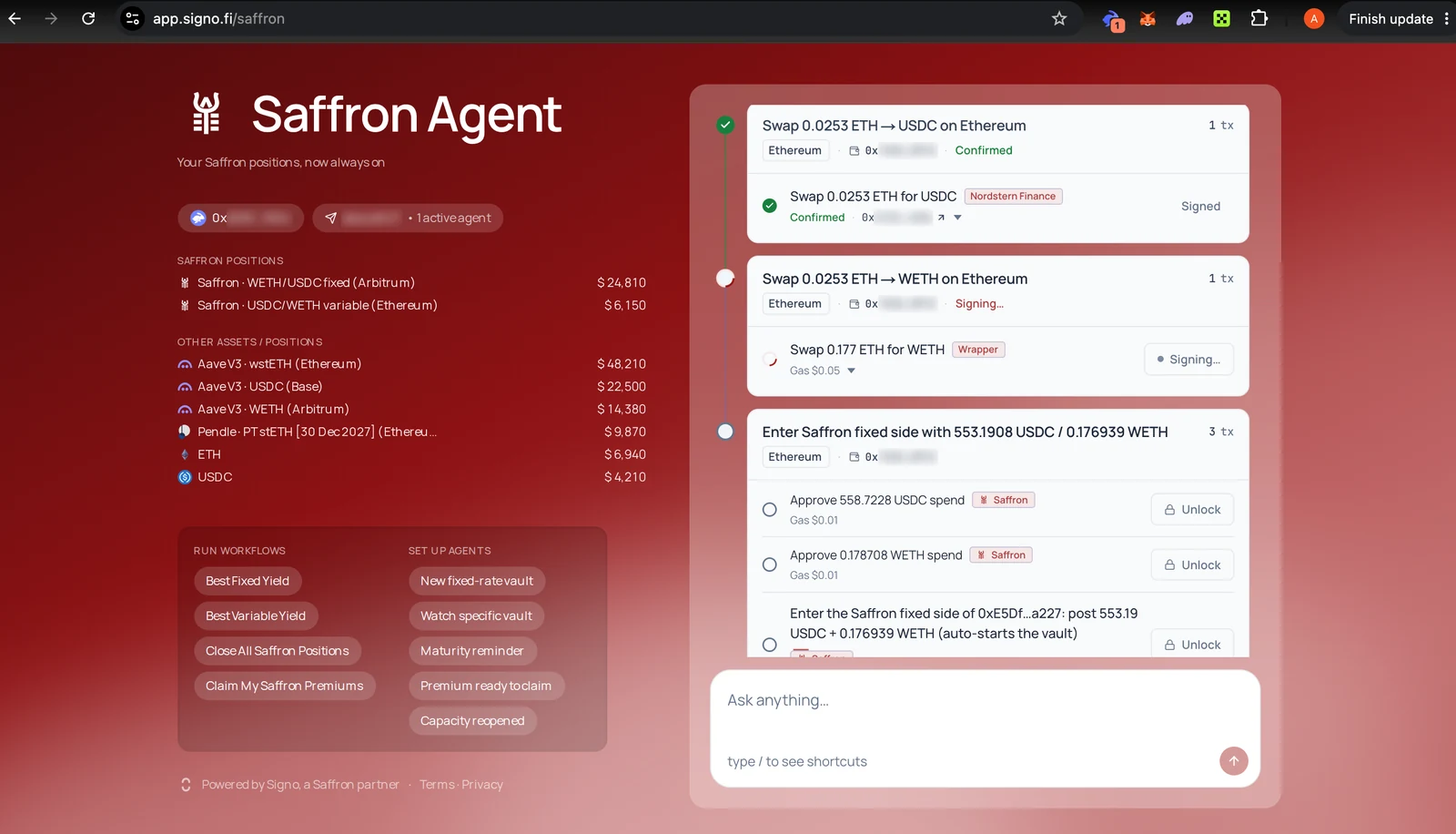Viewport: 1456px width, 834px height.
Task: Select the Approve 558.7228 USDC spend radio circle
Action: tap(770, 510)
